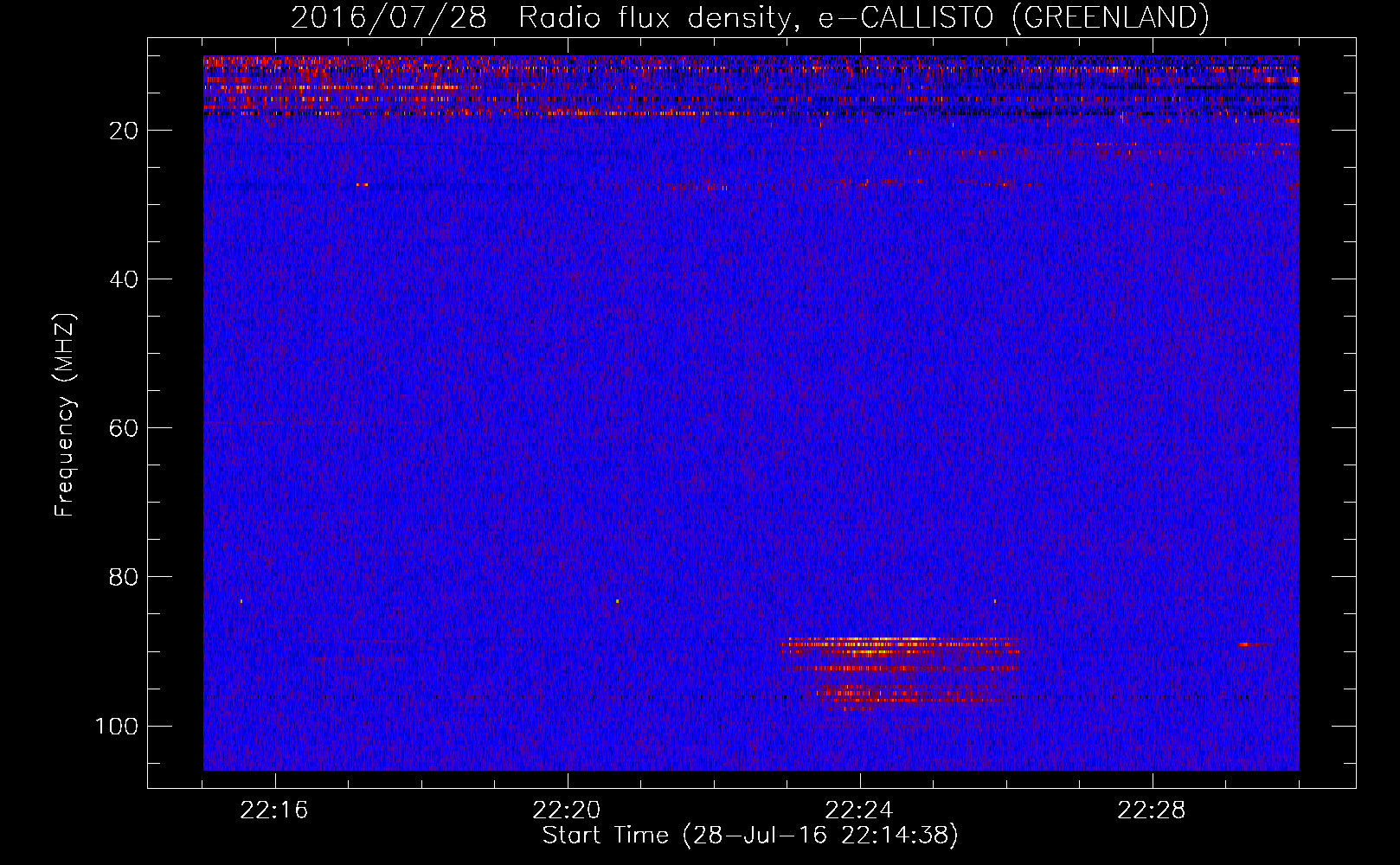Click the 20 MHz frequency tick label

[124, 131]
